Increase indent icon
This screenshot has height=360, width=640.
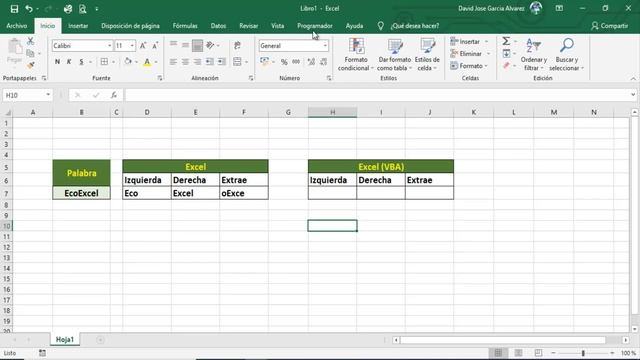[222, 62]
